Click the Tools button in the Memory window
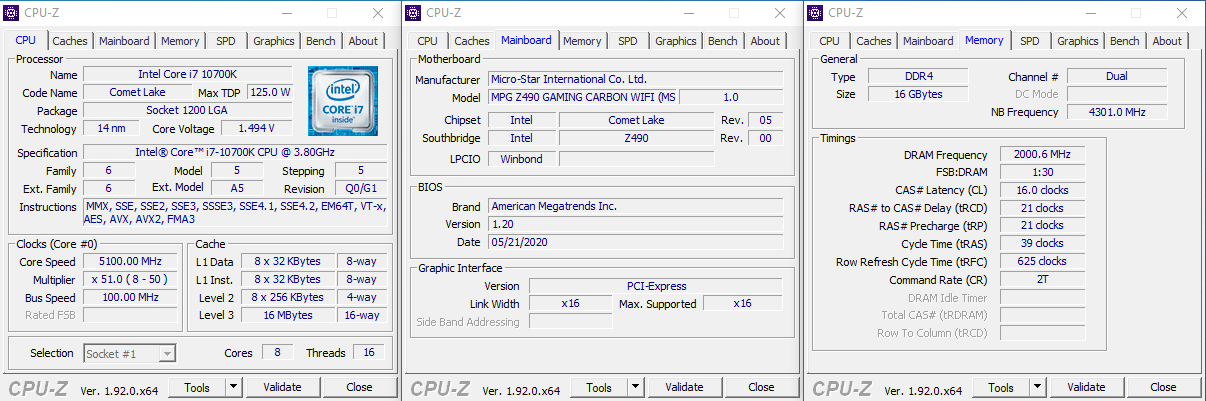The width and height of the screenshot is (1206, 401). click(1001, 387)
